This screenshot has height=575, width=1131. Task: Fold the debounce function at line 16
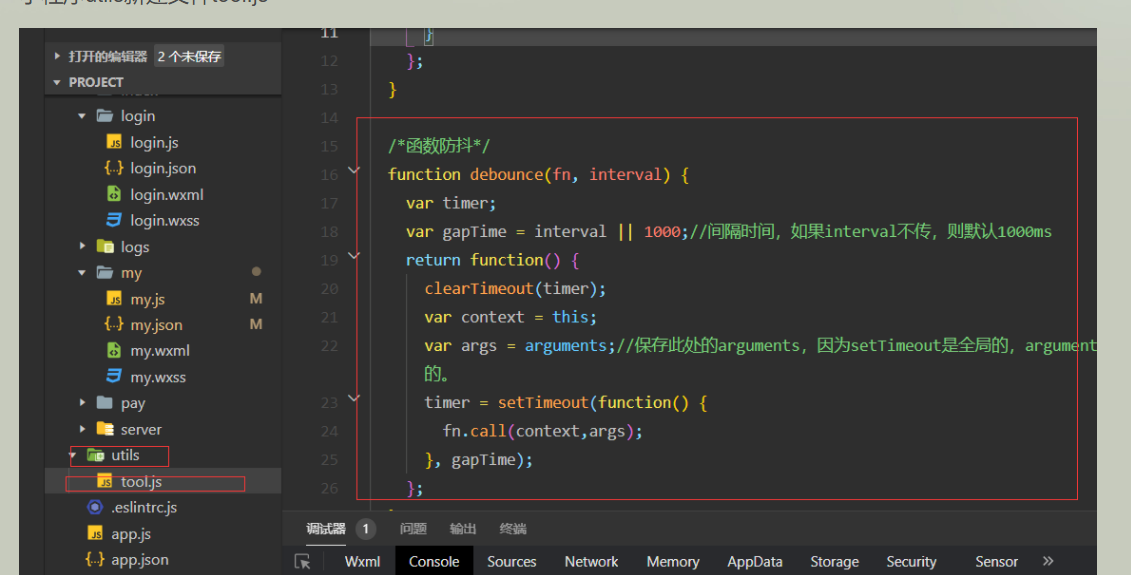tap(353, 170)
